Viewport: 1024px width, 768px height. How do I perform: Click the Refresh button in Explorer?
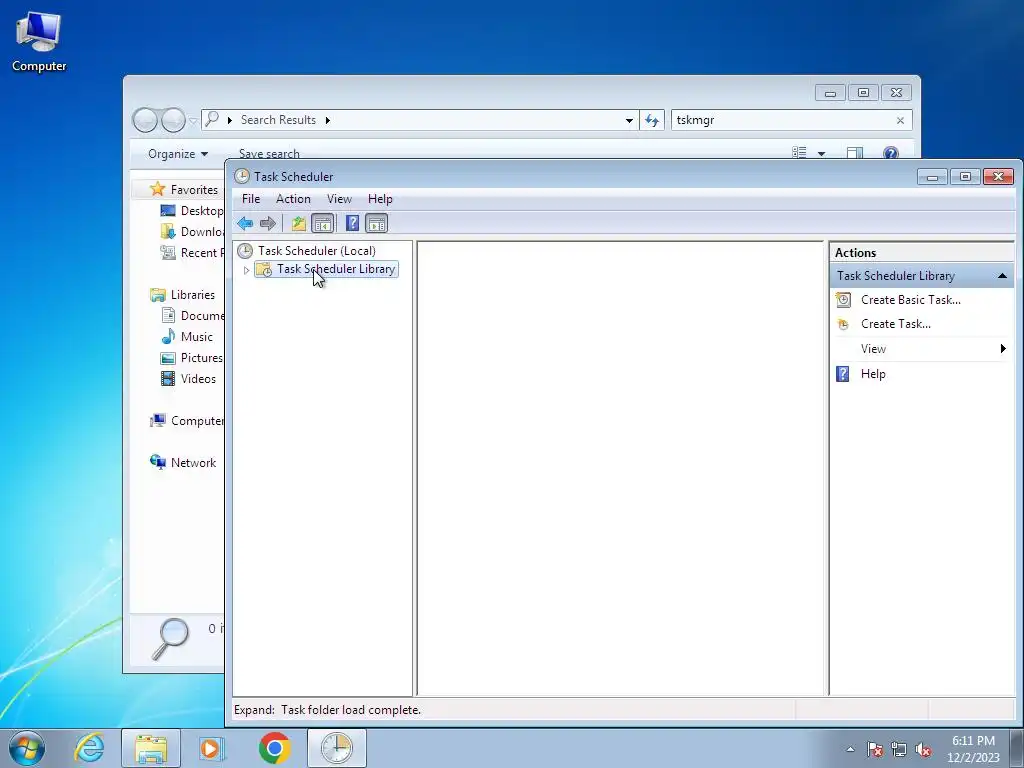(x=652, y=120)
